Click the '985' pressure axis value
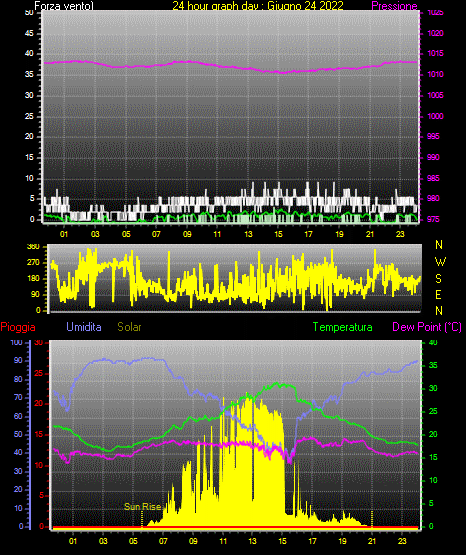 pos(433,178)
